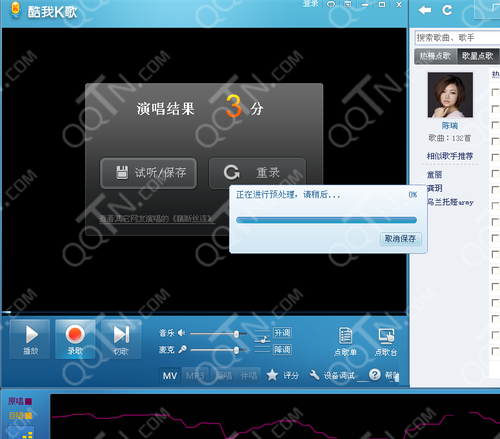Open similar singer 乌兰托娅
The image size is (500, 439).
click(450, 202)
